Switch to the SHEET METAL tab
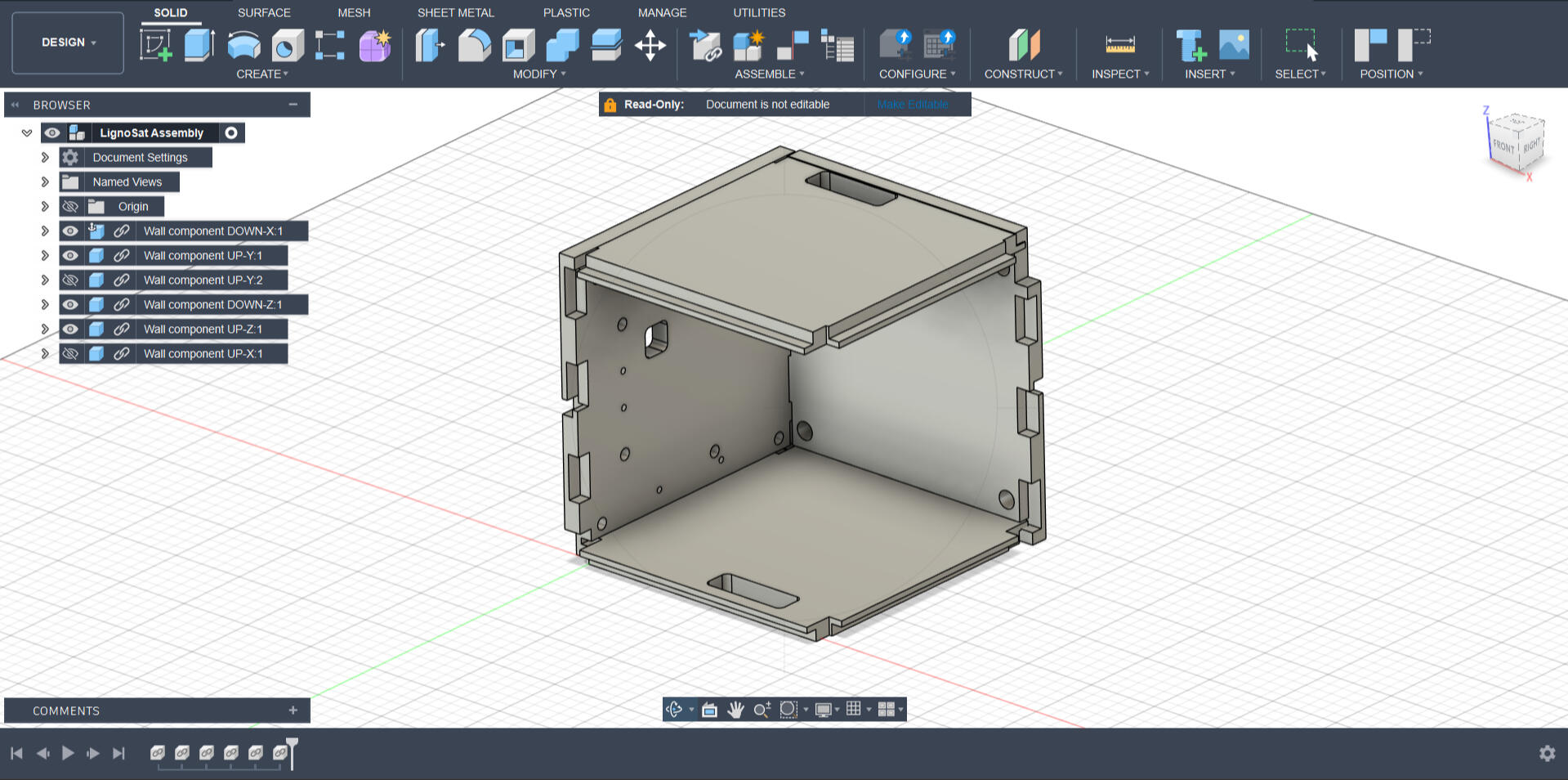The image size is (1568, 780). pos(455,12)
